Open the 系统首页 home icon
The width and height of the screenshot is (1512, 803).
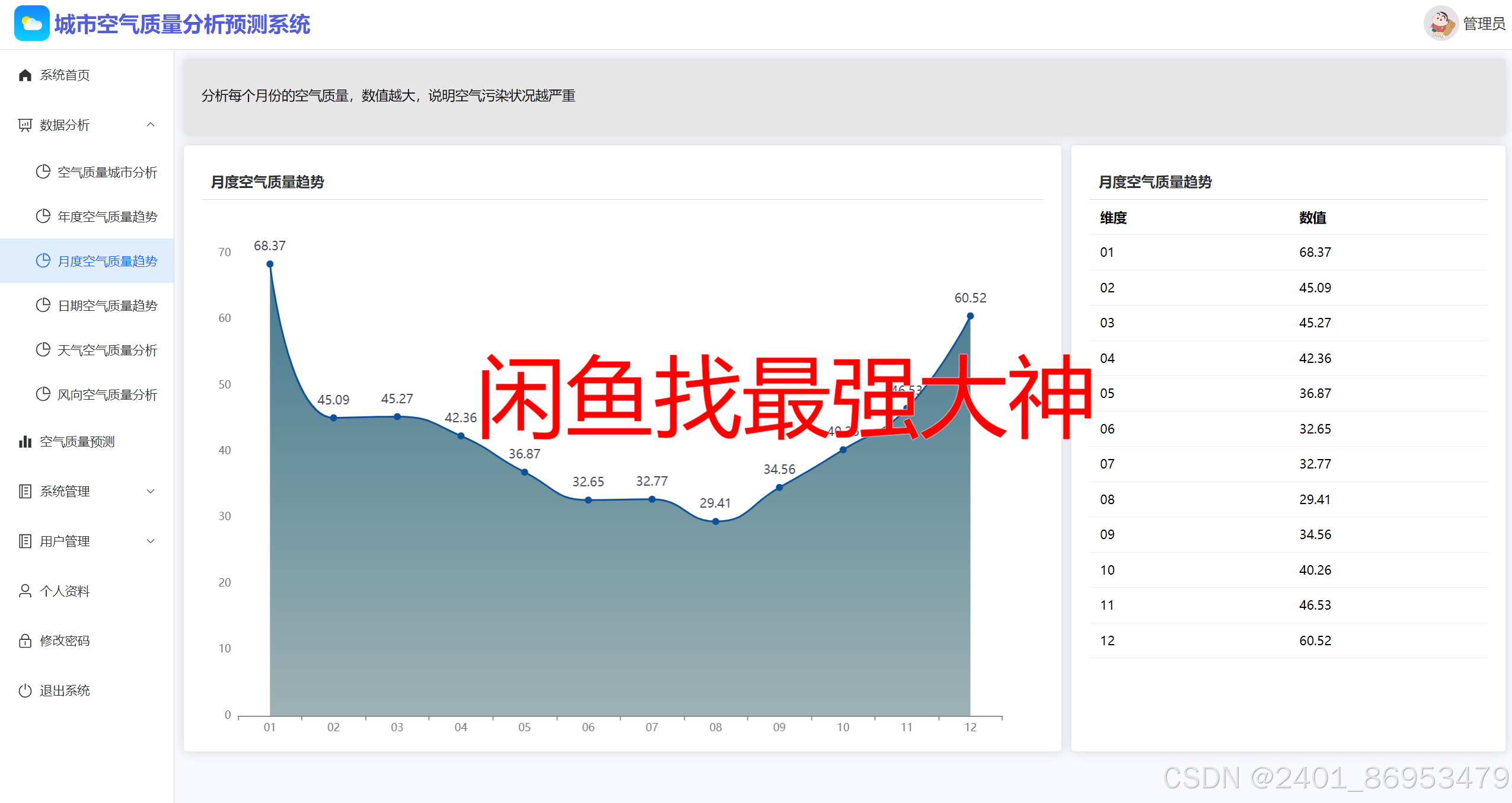tap(25, 75)
